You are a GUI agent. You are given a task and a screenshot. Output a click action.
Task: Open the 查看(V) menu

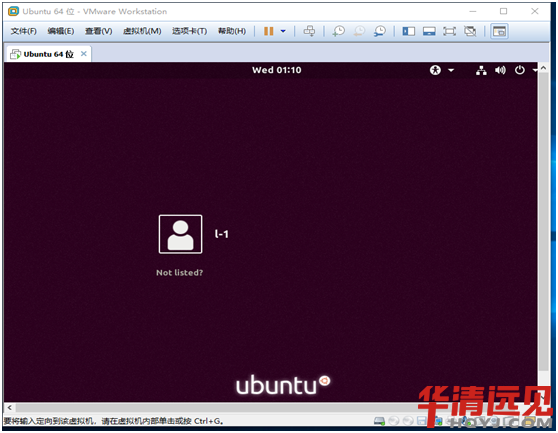click(99, 31)
